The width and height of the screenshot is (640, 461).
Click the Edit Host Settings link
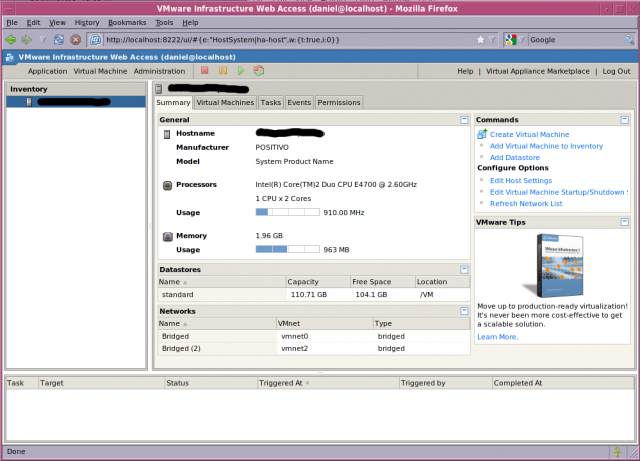coord(521,180)
